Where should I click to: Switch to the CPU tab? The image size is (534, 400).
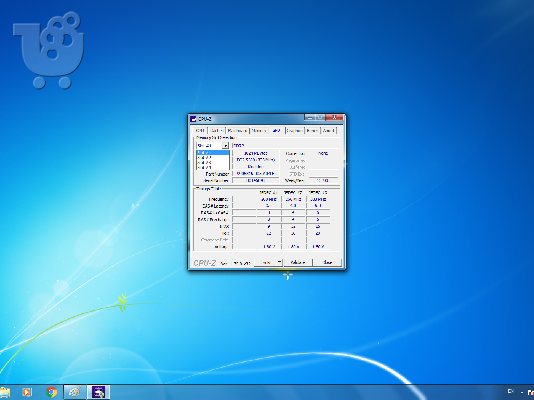click(x=200, y=130)
